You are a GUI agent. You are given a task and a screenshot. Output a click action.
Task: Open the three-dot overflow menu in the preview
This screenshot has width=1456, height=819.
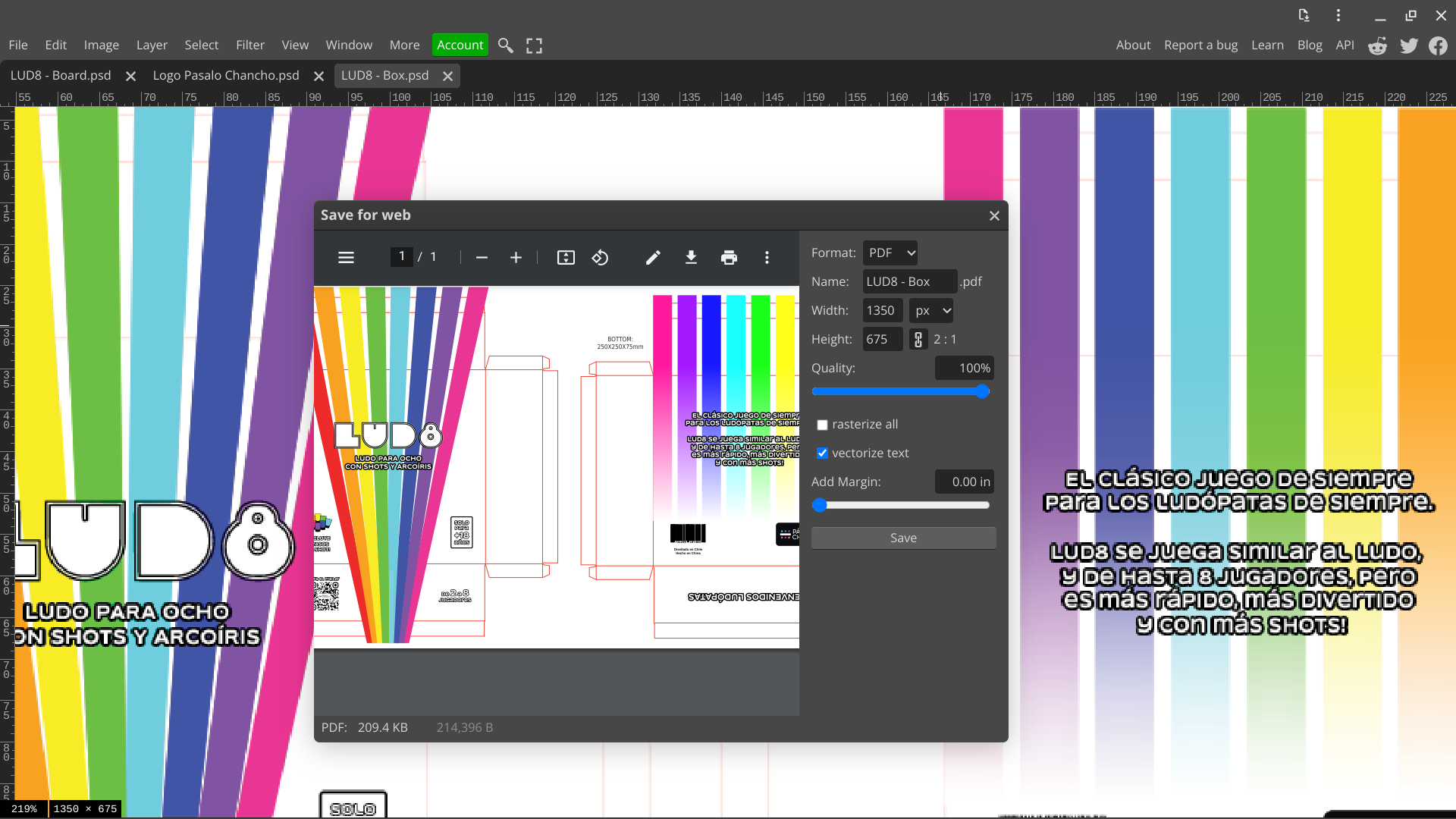767,258
